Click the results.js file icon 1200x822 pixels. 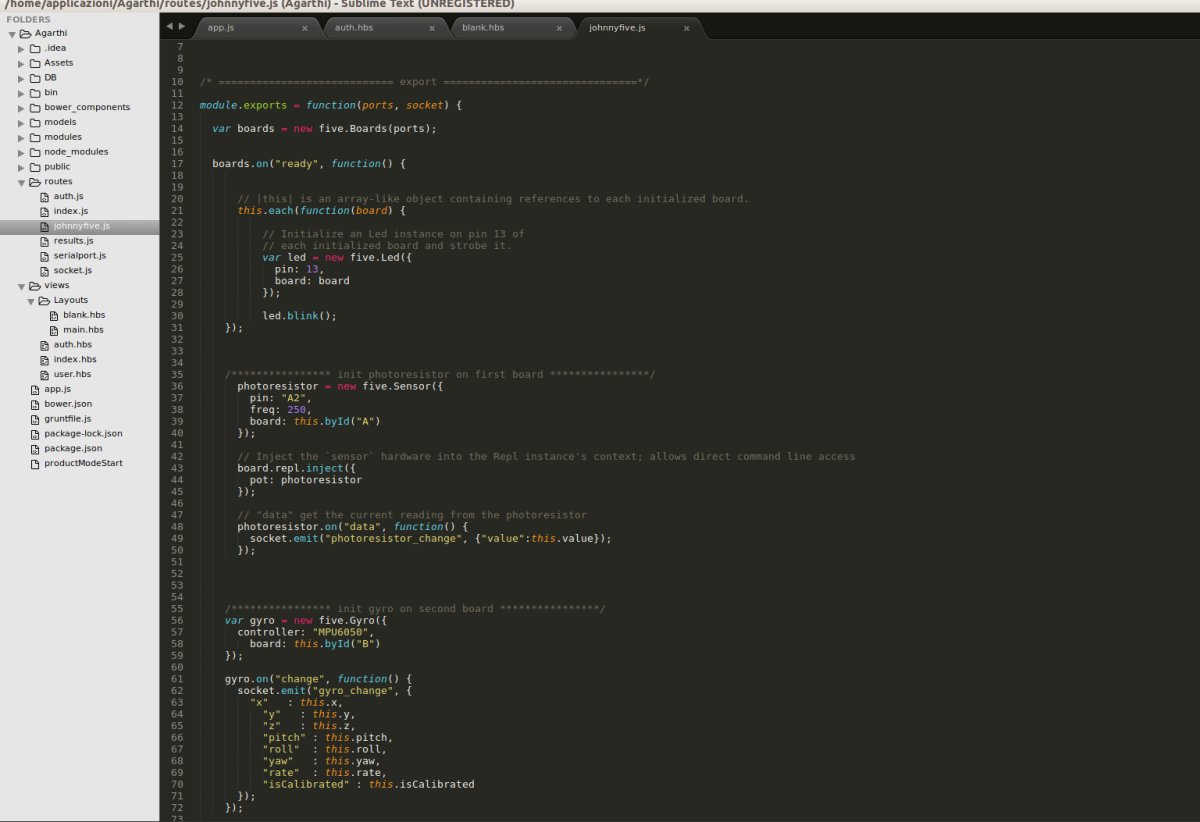pyautogui.click(x=44, y=241)
